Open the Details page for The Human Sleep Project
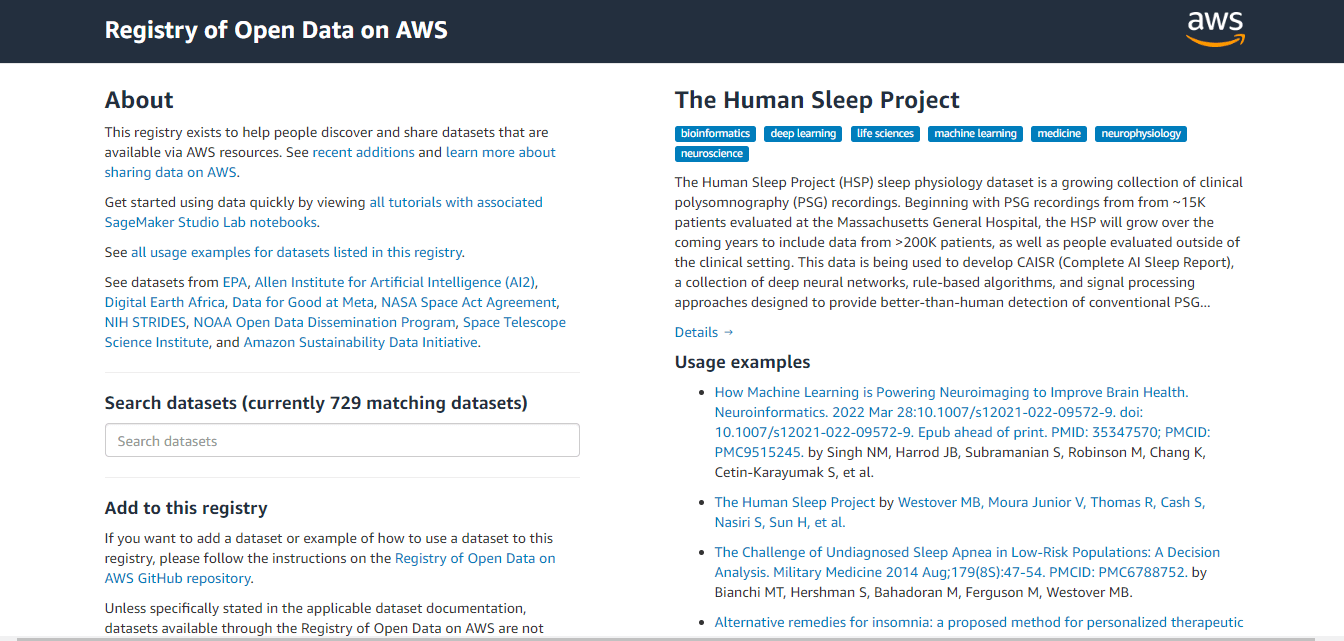Image resolution: width=1344 pixels, height=641 pixels. tap(698, 331)
